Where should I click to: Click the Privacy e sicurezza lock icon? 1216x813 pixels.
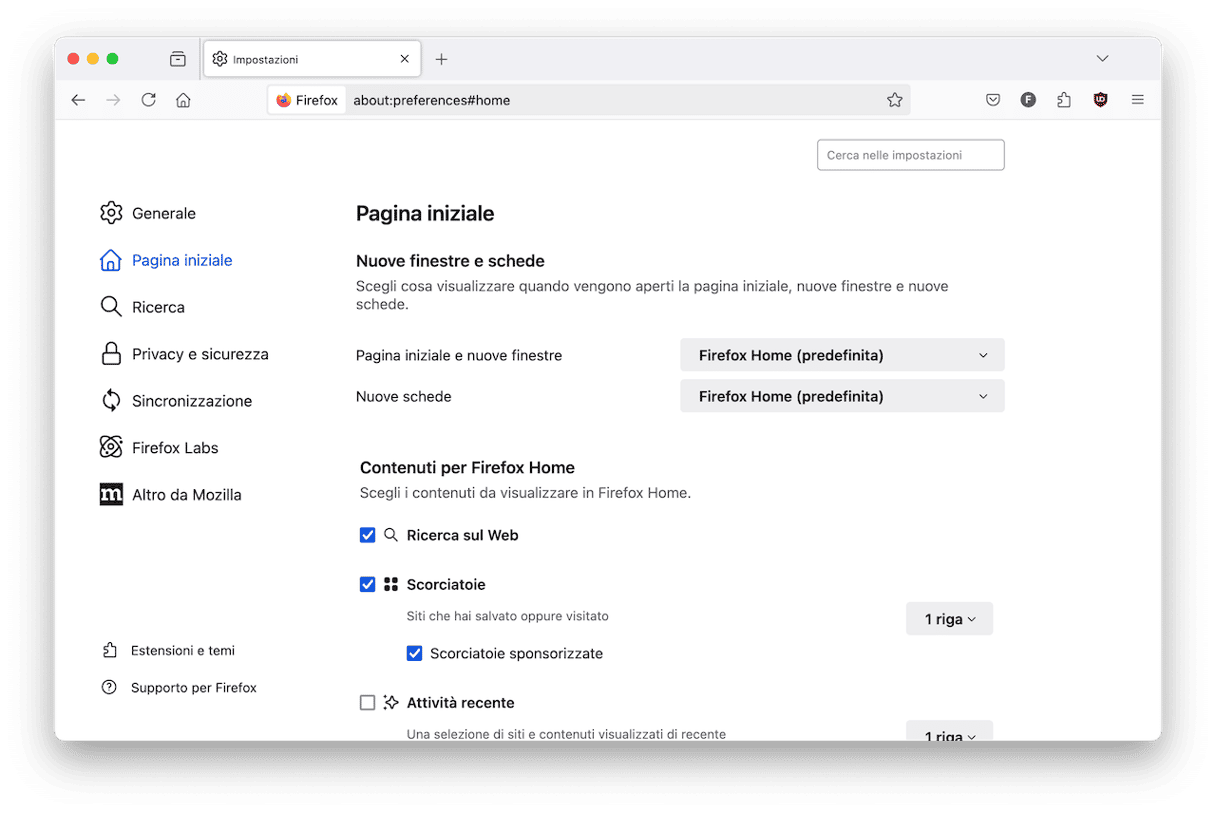pos(111,354)
